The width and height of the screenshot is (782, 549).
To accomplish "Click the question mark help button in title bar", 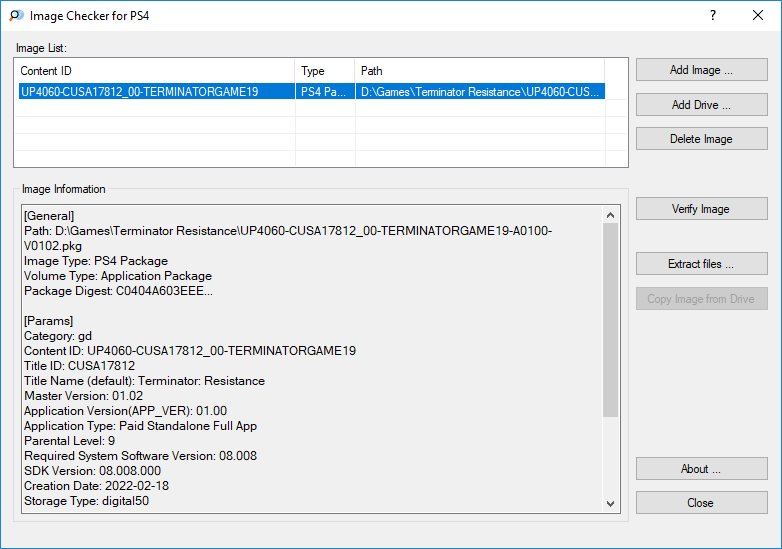I will (713, 15).
